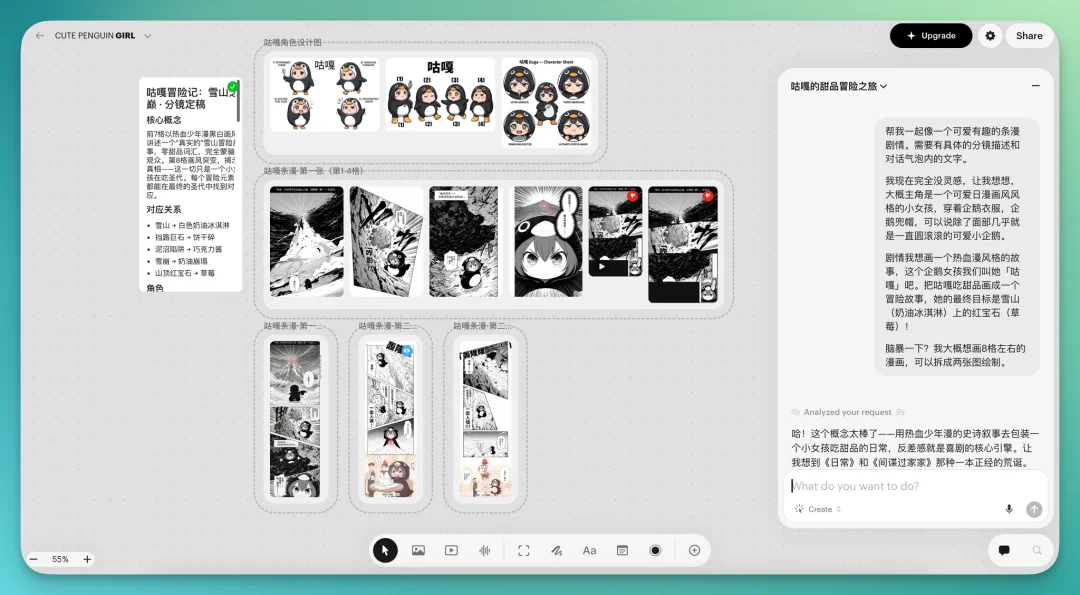Select the pointer cursor tool

click(x=385, y=550)
